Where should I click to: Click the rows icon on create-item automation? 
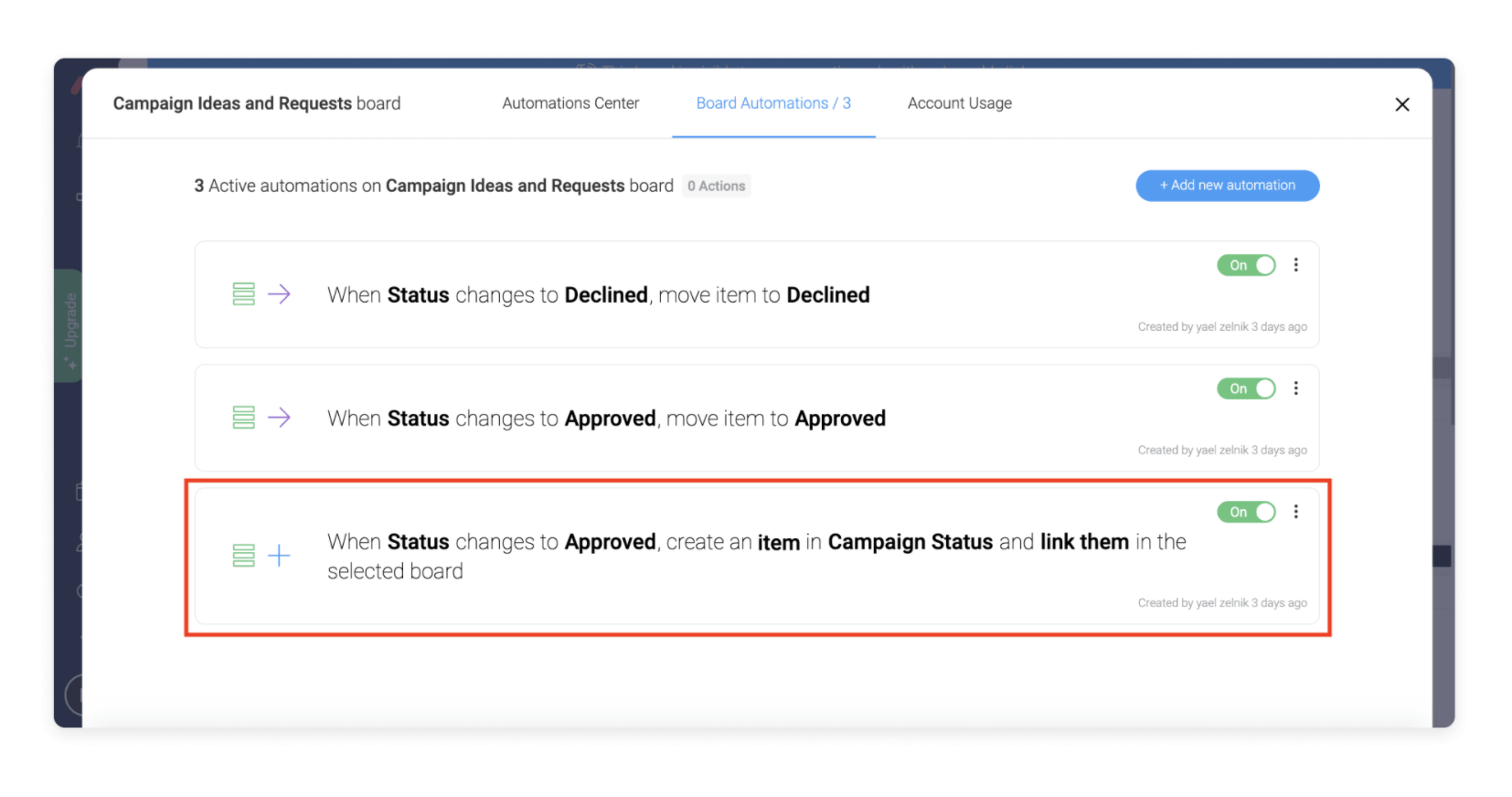[243, 556]
